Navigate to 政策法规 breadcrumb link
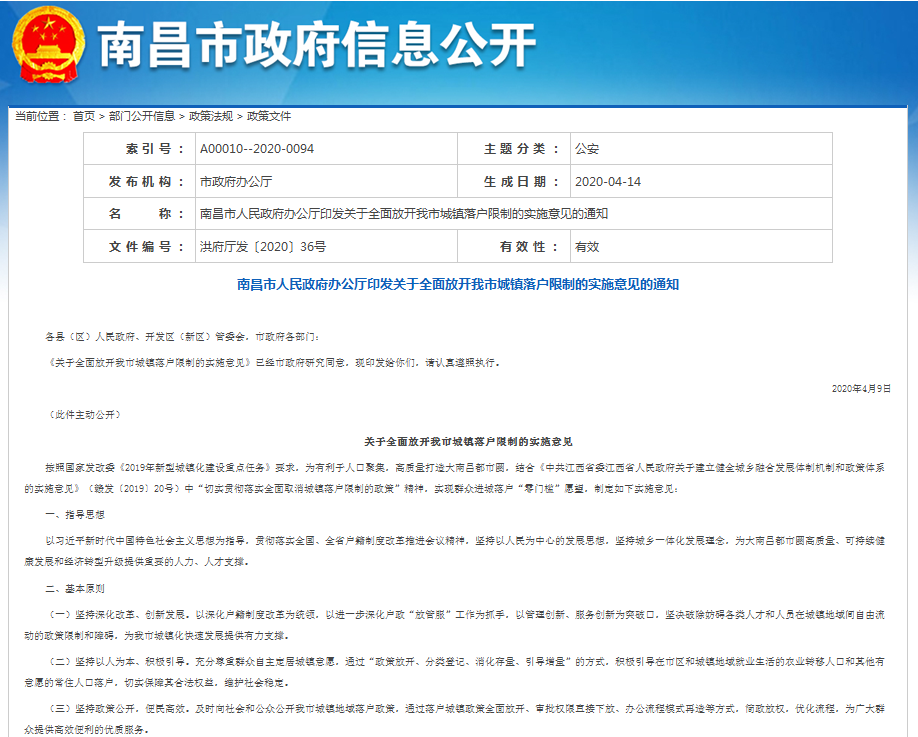This screenshot has height=737, width=918. coord(211,116)
